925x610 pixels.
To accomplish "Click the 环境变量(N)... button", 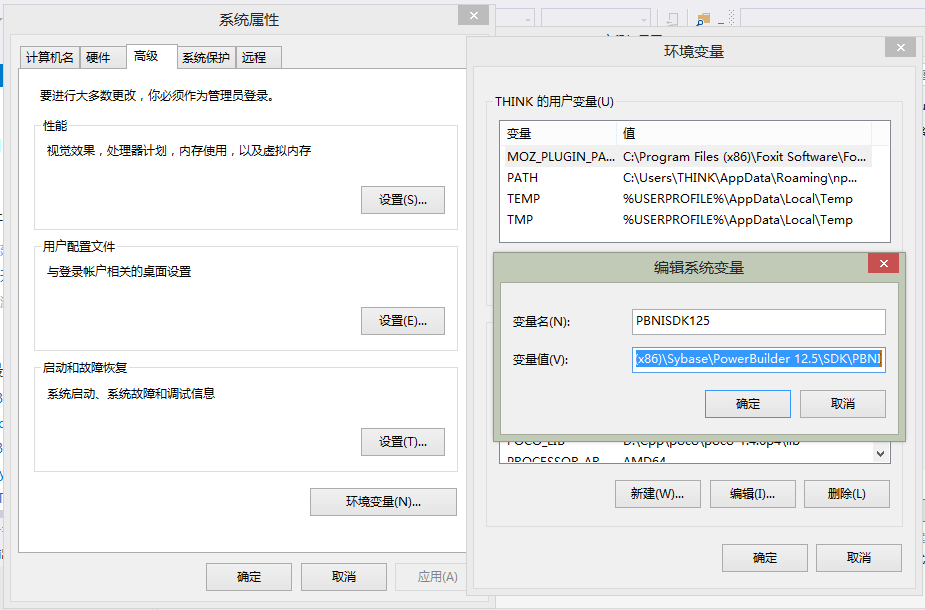I will pyautogui.click(x=383, y=501).
